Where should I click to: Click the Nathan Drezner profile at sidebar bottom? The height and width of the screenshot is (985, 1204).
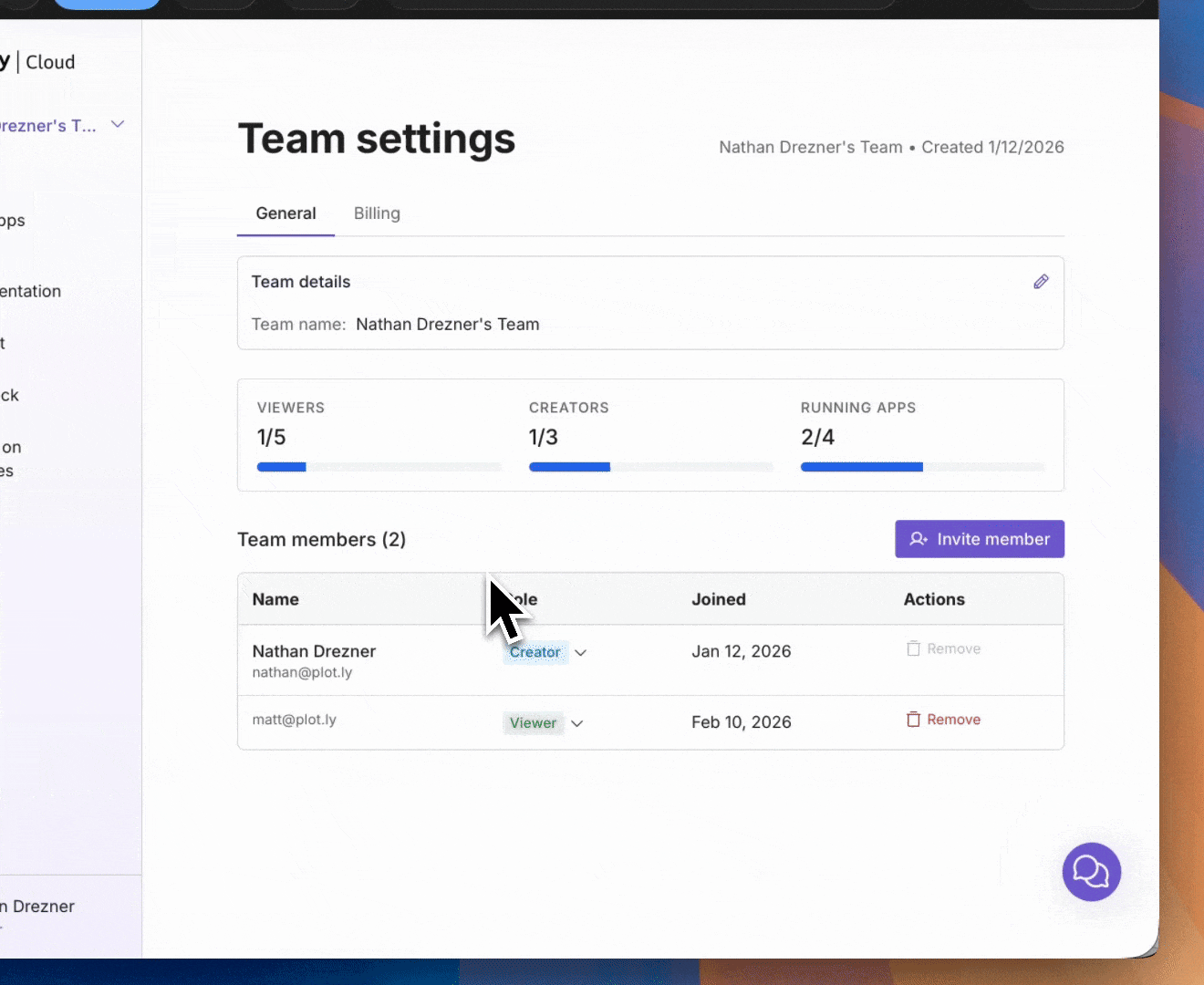point(36,906)
